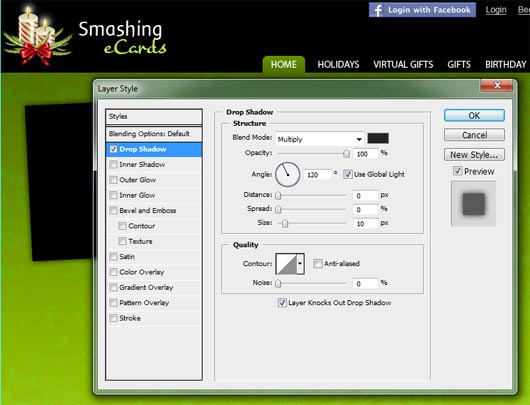Enable the Bevel and Emboss checkbox

[x=114, y=210]
